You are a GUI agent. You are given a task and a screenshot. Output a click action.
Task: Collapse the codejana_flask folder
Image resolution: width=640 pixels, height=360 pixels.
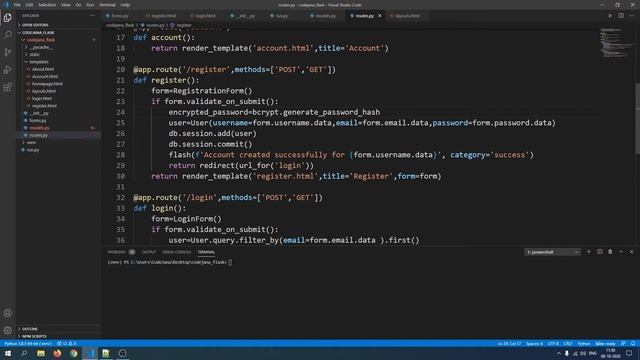(x=40, y=40)
